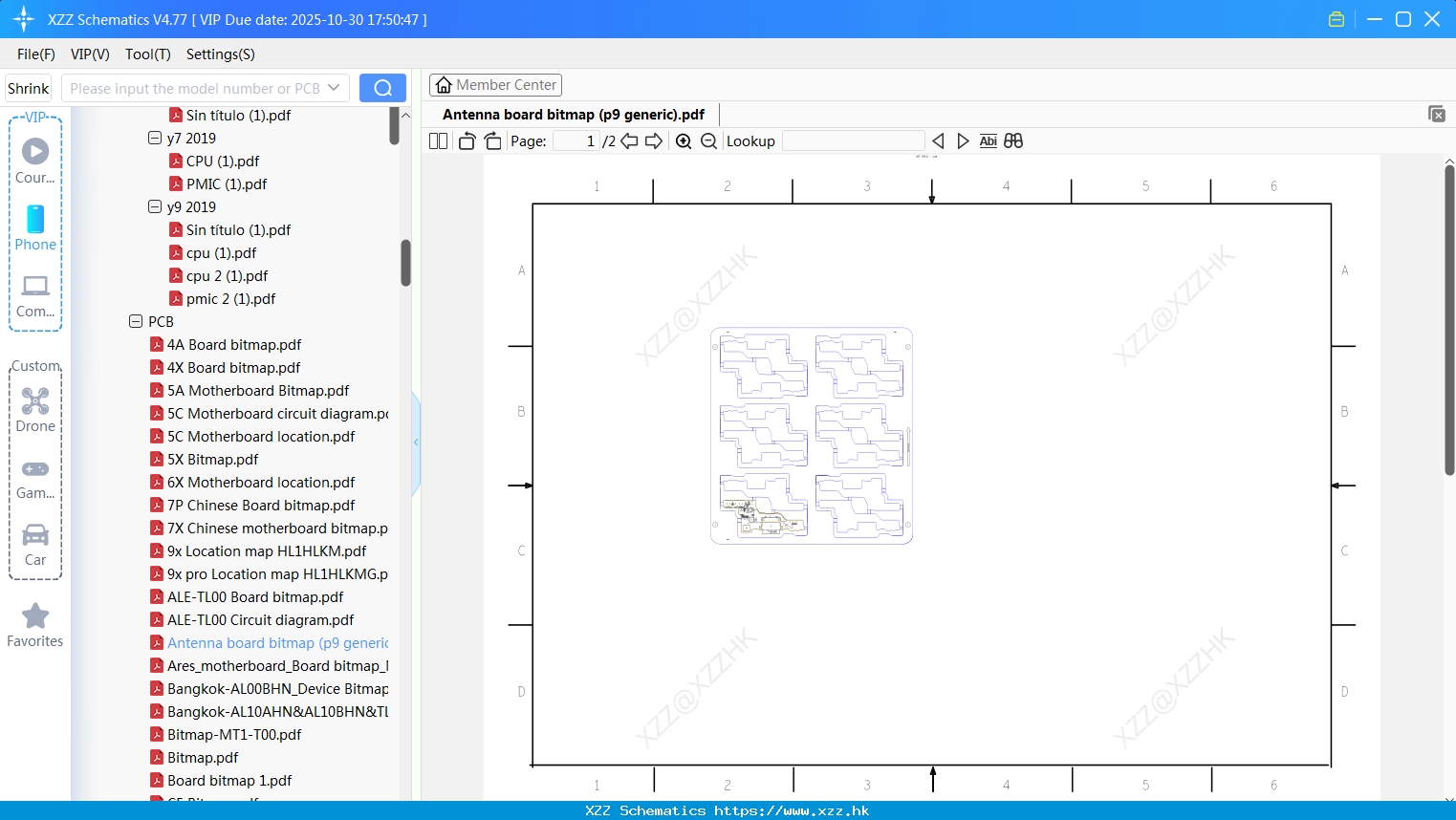Click the tree scroll-up arrow
Image resolution: width=1456 pixels, height=820 pixels.
405,115
